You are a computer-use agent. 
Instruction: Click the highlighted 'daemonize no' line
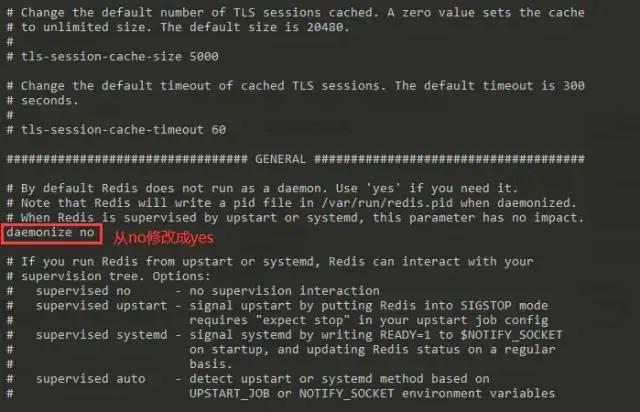(51, 233)
